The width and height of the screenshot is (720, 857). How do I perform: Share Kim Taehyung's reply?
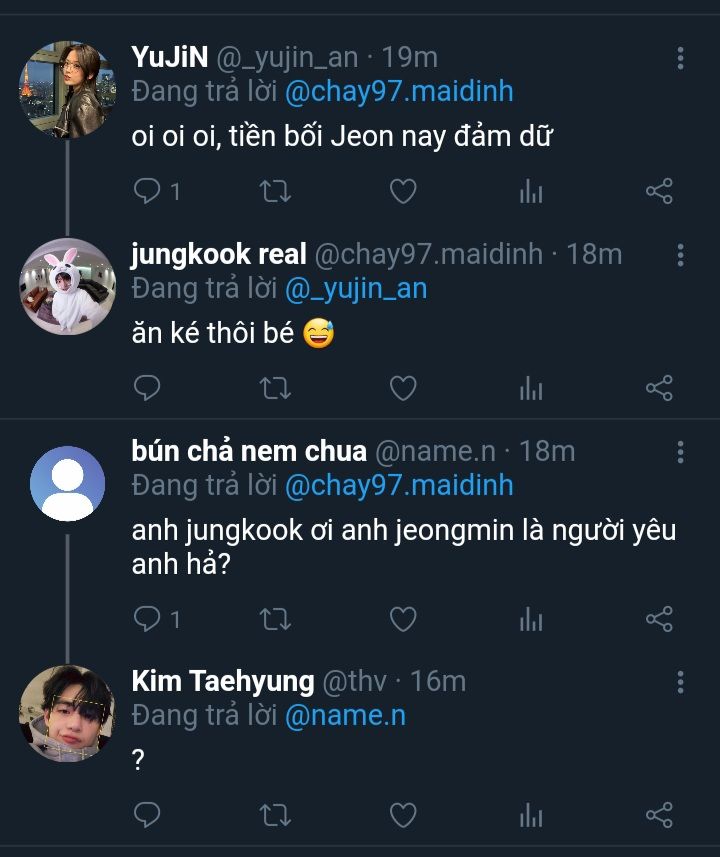pyautogui.click(x=659, y=815)
